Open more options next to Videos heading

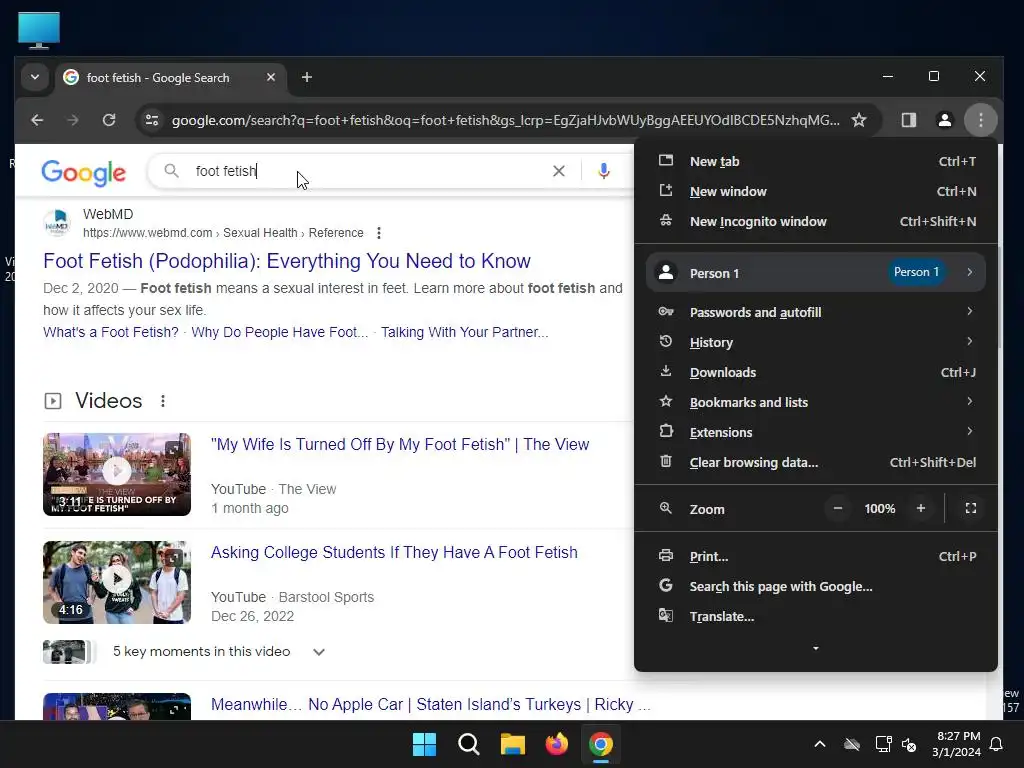coord(163,401)
